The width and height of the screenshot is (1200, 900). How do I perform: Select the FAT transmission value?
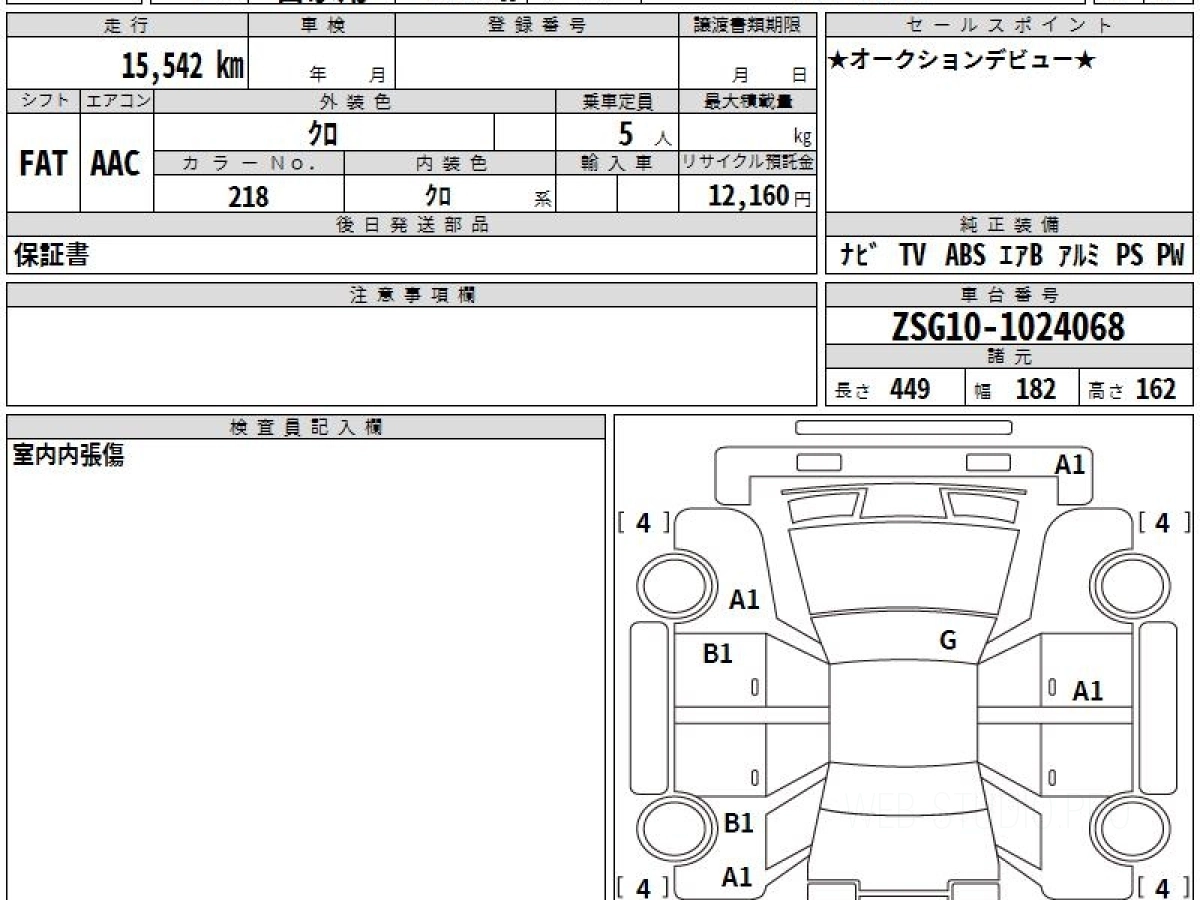point(43,163)
